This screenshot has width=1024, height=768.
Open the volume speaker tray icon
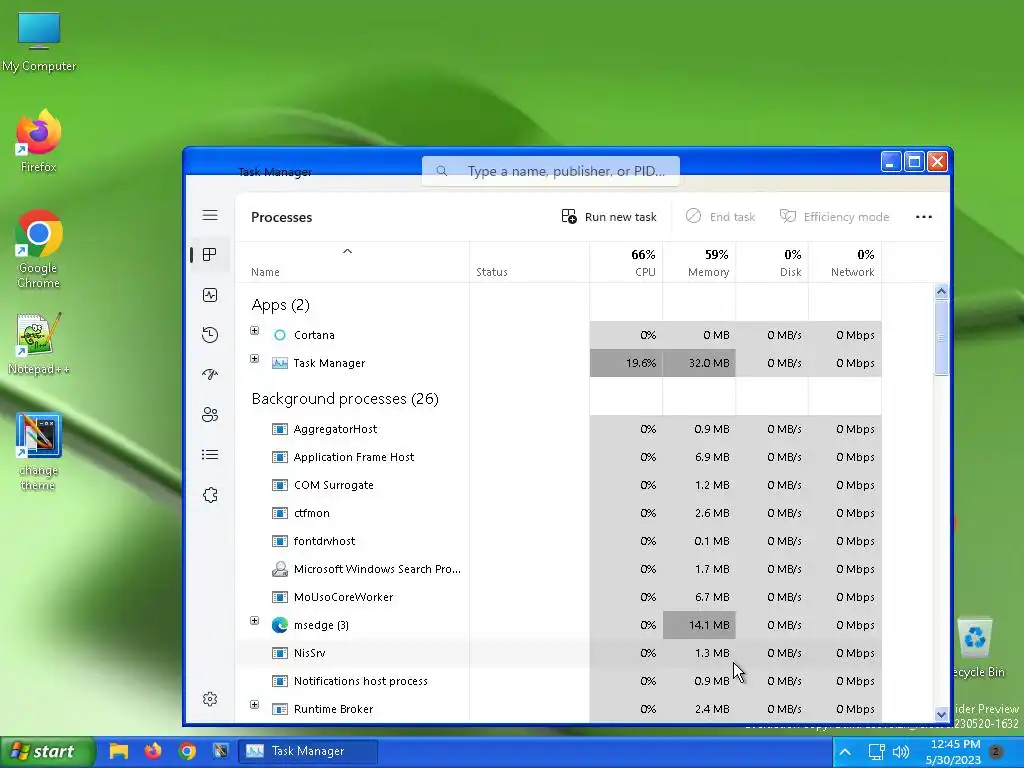pyautogui.click(x=901, y=752)
